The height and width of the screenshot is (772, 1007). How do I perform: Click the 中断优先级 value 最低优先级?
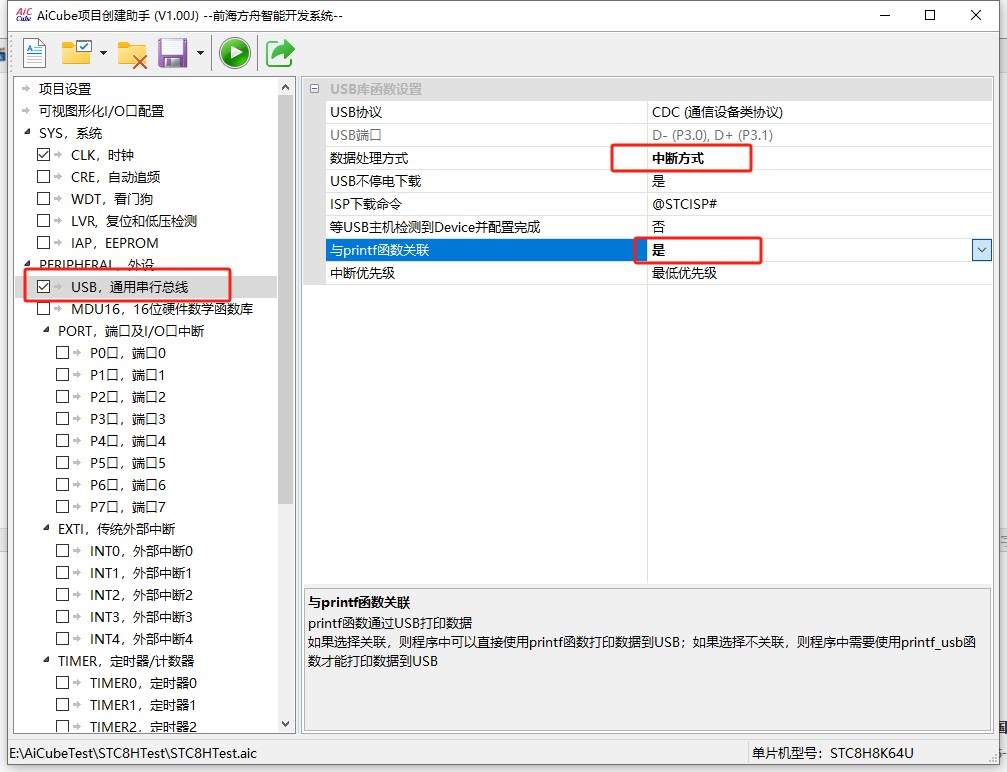684,273
